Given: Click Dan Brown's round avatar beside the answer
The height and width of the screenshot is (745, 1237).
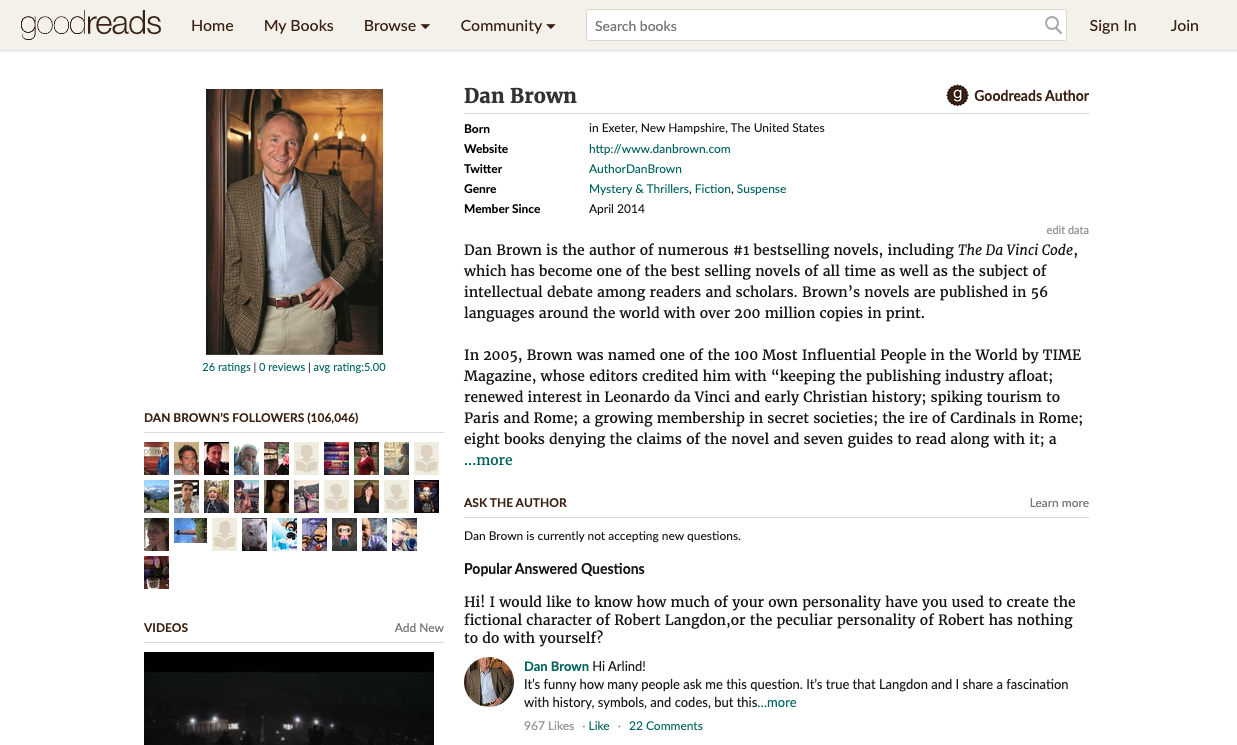Looking at the screenshot, I should tap(489, 682).
